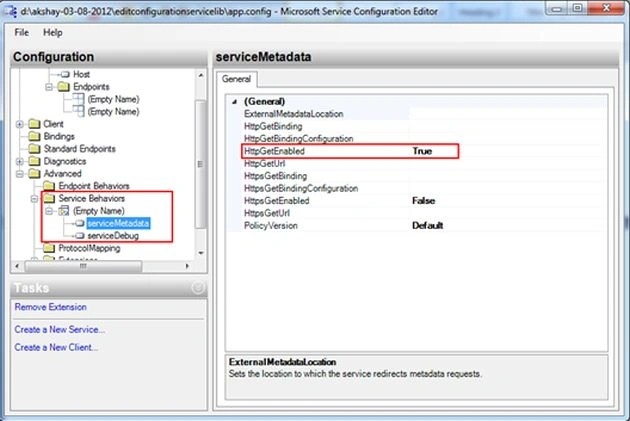Screen dimensions: 630x421
Task: Collapse the Endpoints tree node
Action: pos(49,87)
